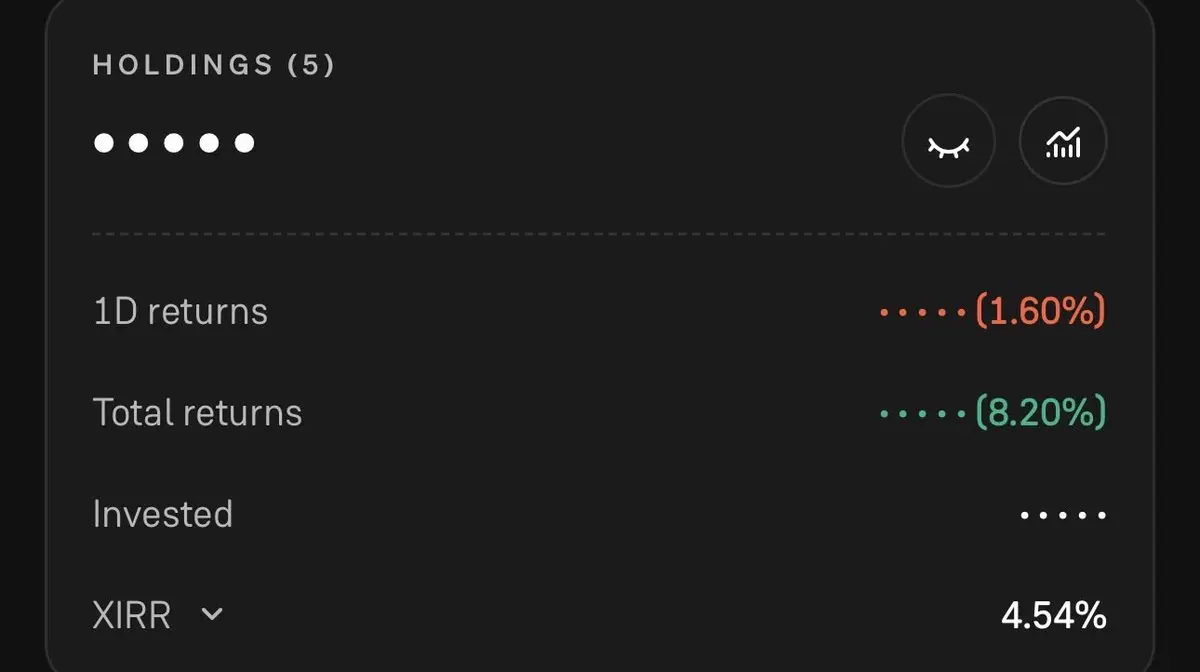Viewport: 1200px width, 672px height.
Task: Click the dashed divider under holdings value
Action: coord(598,234)
